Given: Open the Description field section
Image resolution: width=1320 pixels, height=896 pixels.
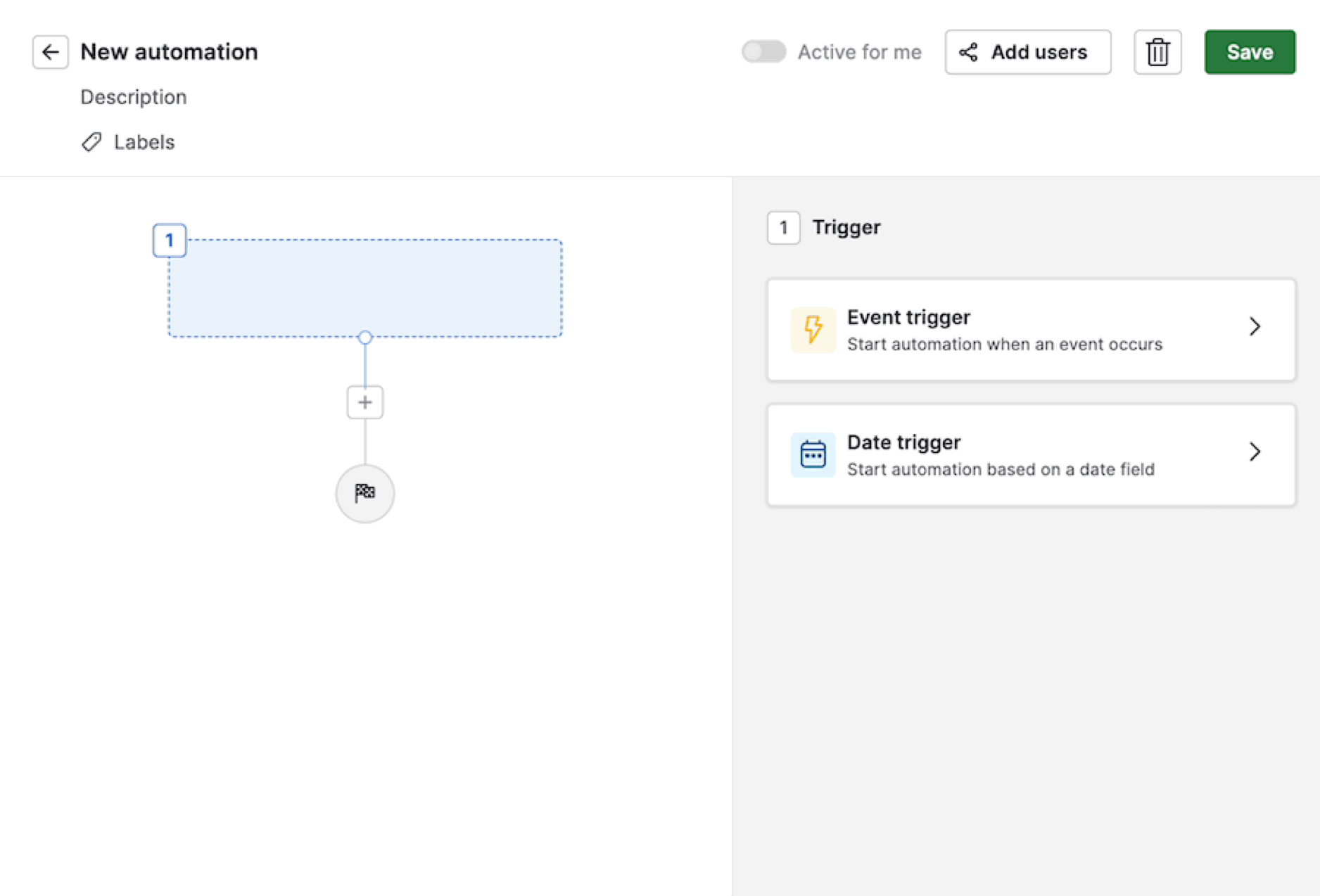Looking at the screenshot, I should 134,96.
